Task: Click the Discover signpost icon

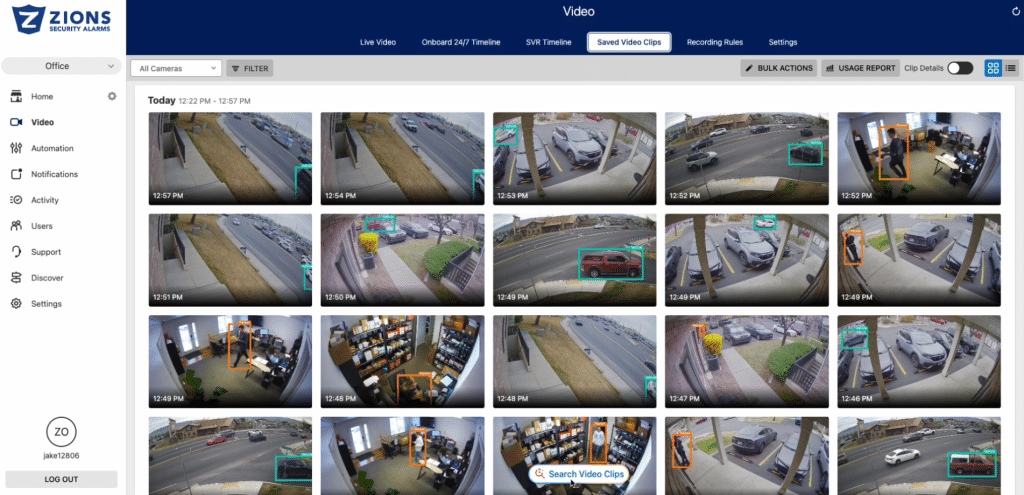Action: [x=16, y=278]
